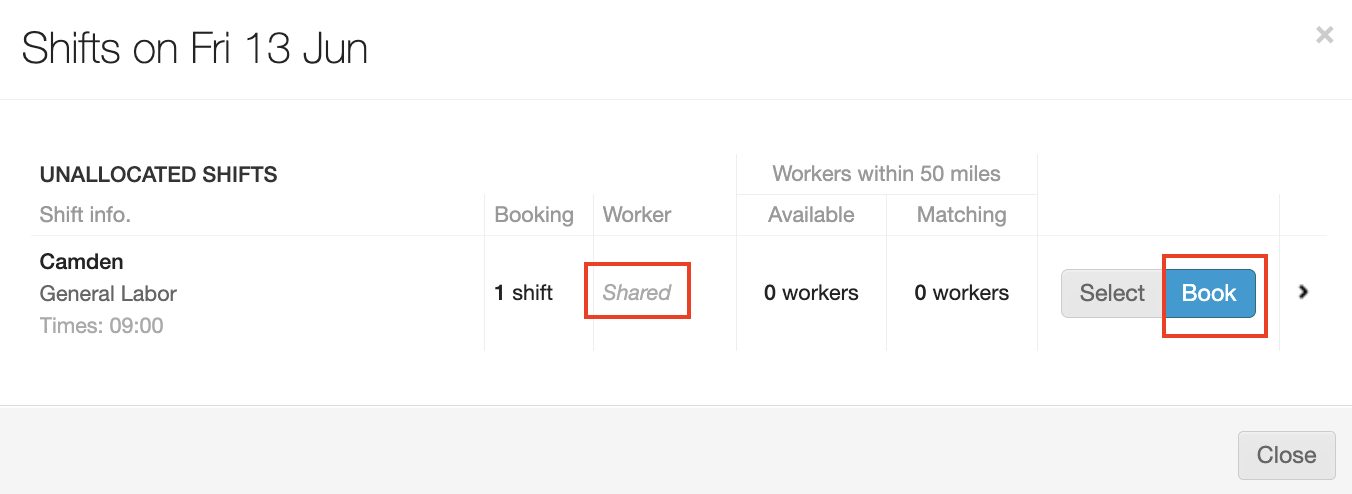Click the Camden shift name
Image resolution: width=1352 pixels, height=494 pixels.
[x=82, y=262]
